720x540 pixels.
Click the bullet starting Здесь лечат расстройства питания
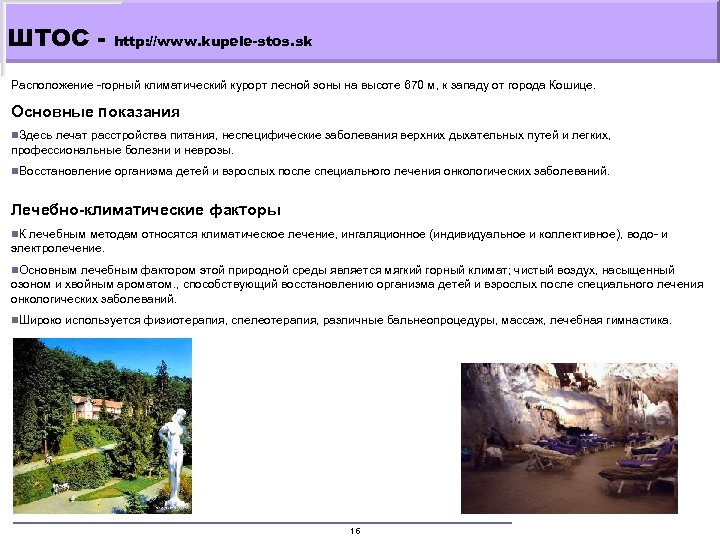click(311, 143)
